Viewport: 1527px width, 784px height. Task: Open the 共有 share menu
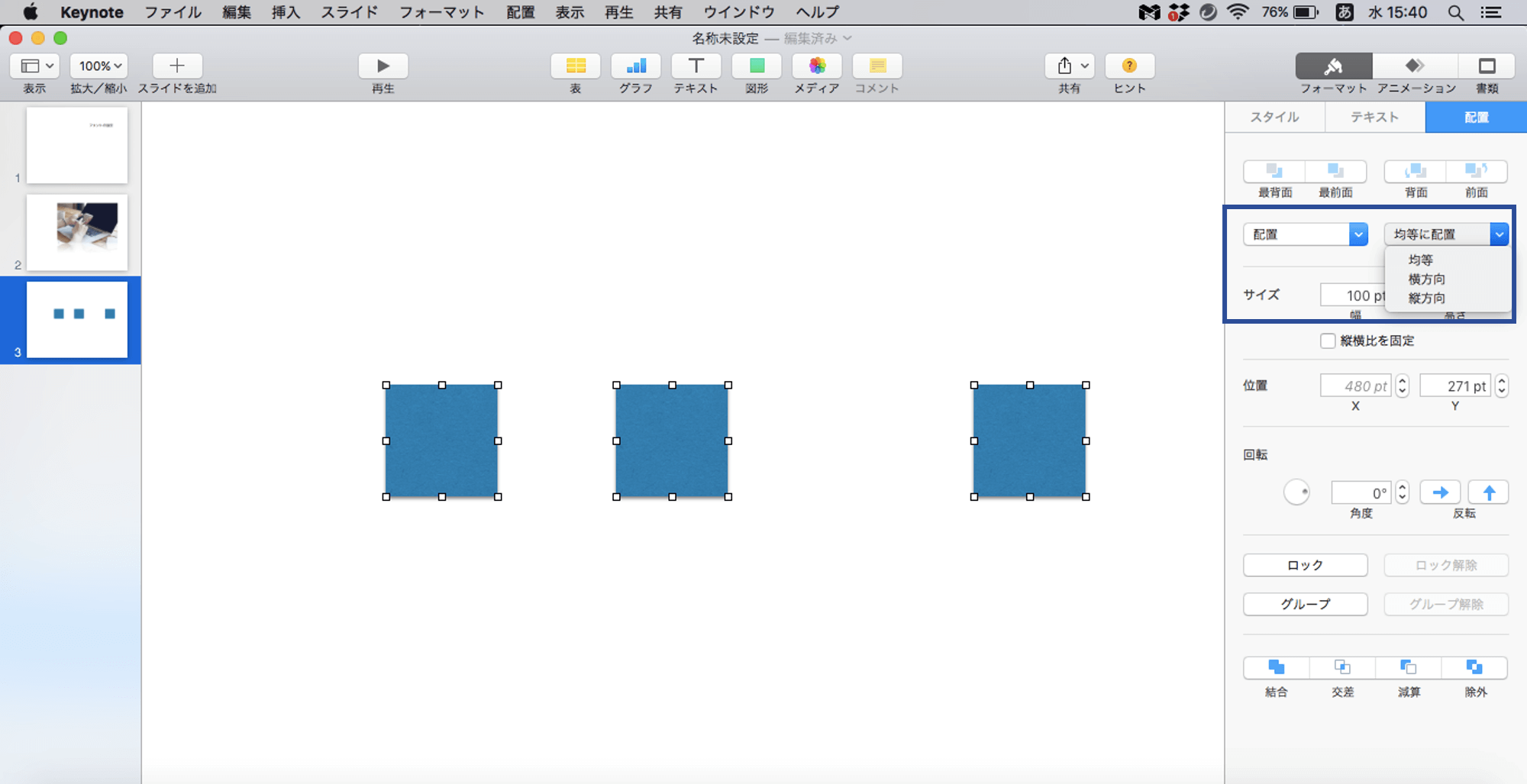1070,66
